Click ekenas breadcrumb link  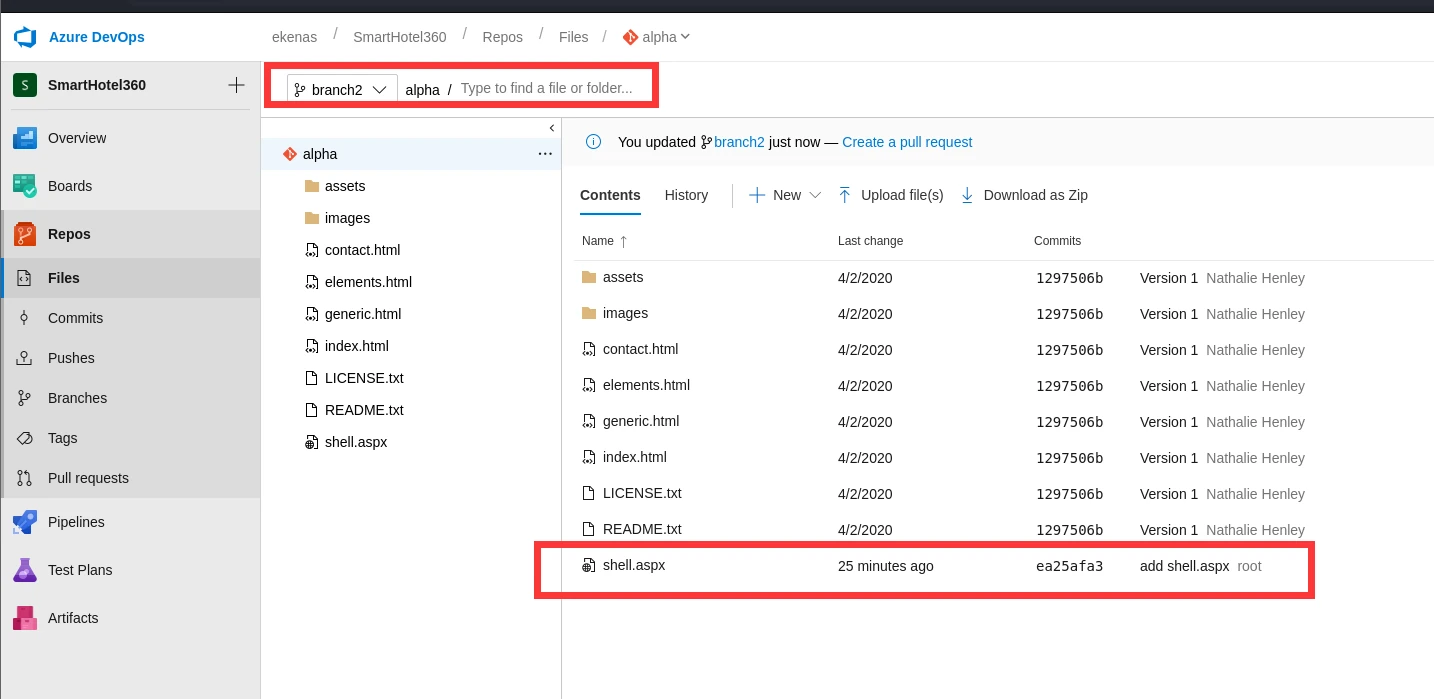tap(294, 37)
